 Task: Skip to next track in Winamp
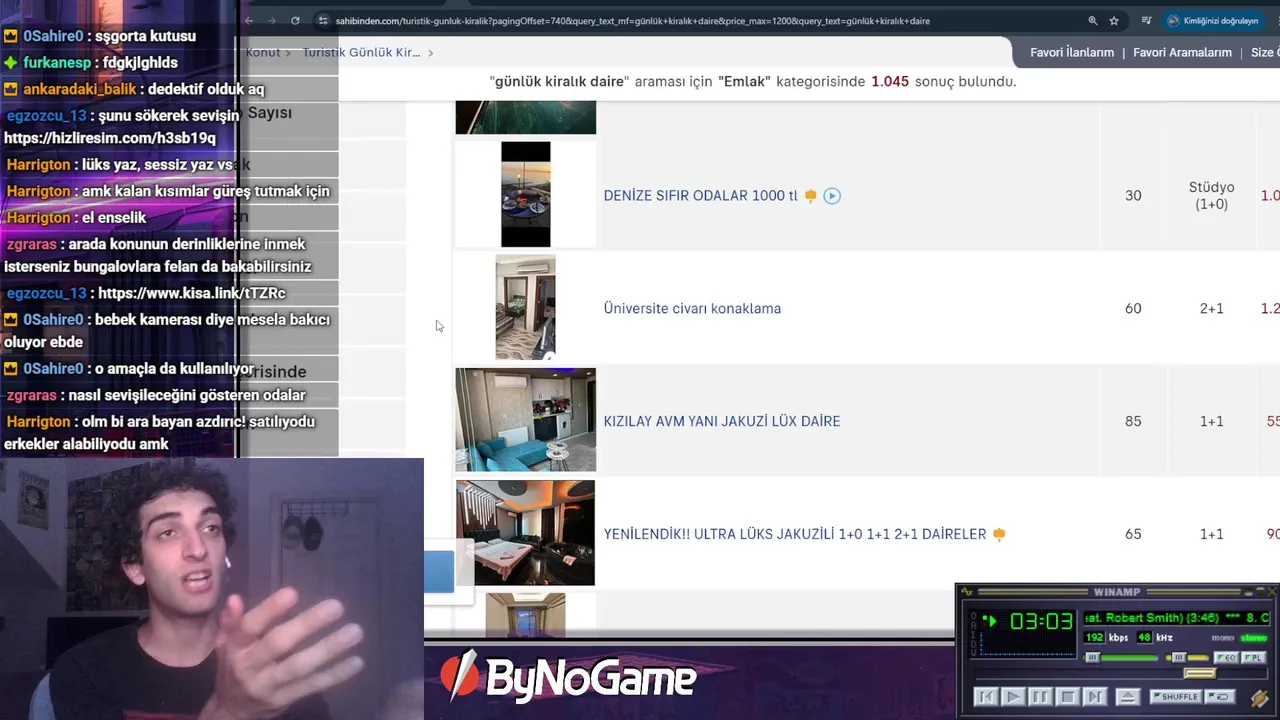pyautogui.click(x=1094, y=697)
